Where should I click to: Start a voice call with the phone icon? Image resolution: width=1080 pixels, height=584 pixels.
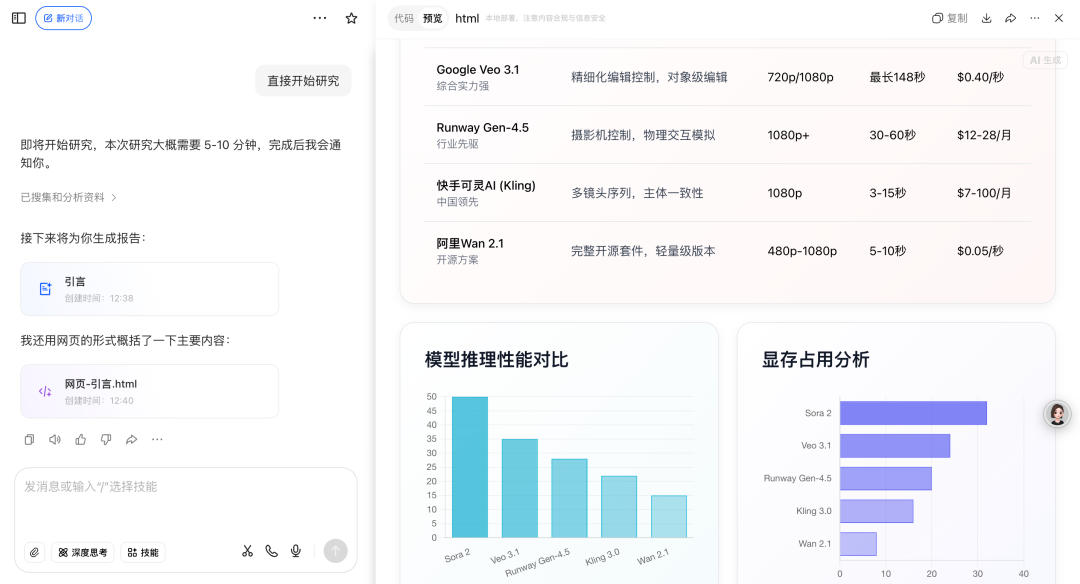pos(271,551)
